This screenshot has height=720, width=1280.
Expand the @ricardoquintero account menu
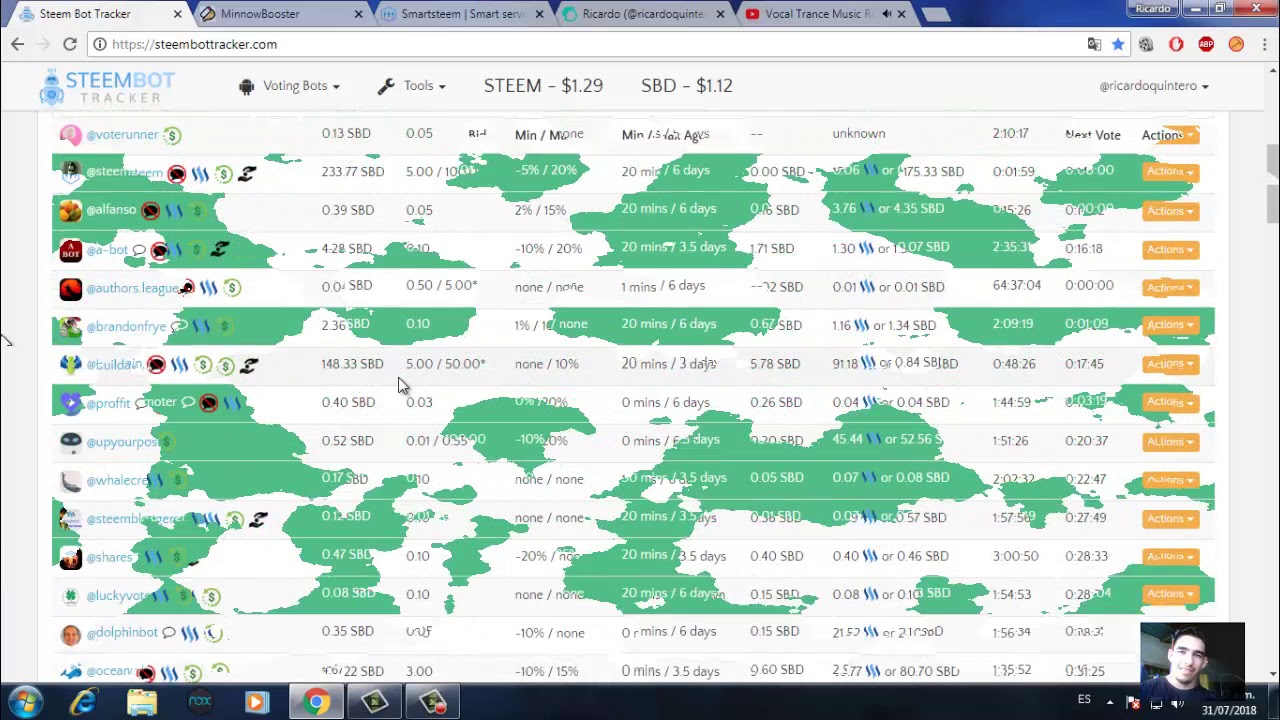[x=1154, y=86]
